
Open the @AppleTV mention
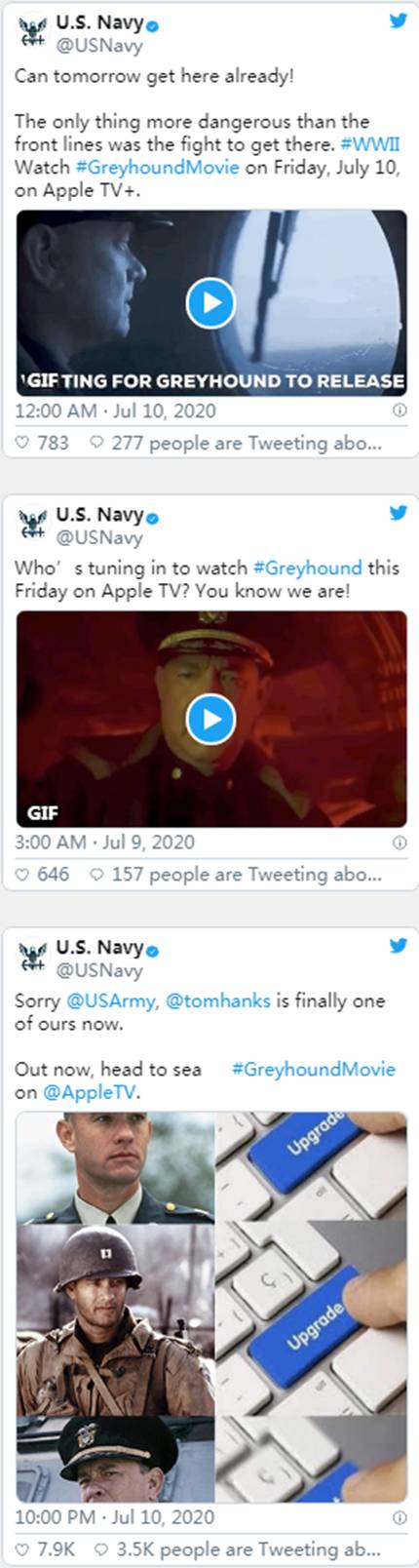91,1092
